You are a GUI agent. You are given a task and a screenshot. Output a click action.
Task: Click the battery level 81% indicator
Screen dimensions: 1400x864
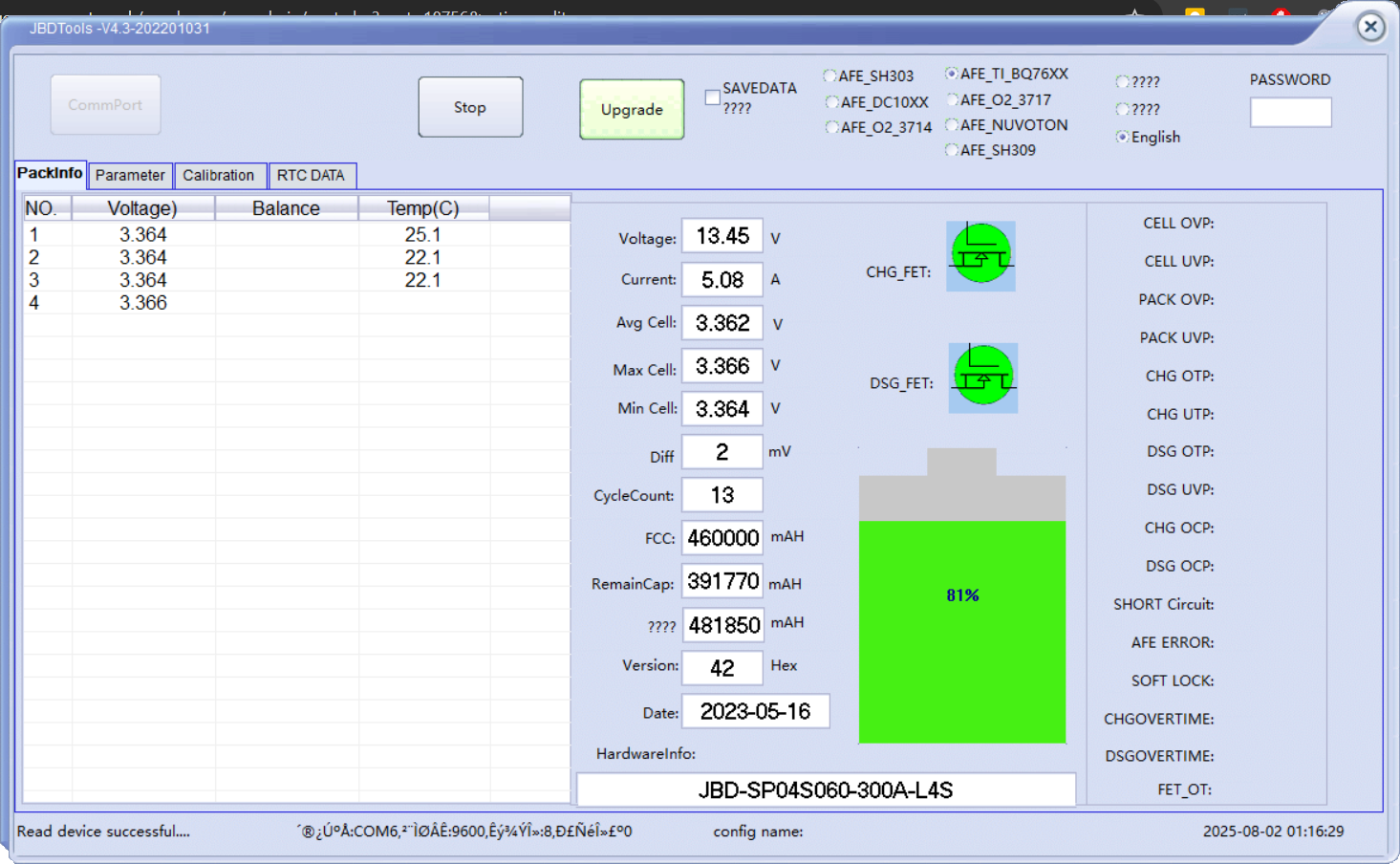click(962, 595)
